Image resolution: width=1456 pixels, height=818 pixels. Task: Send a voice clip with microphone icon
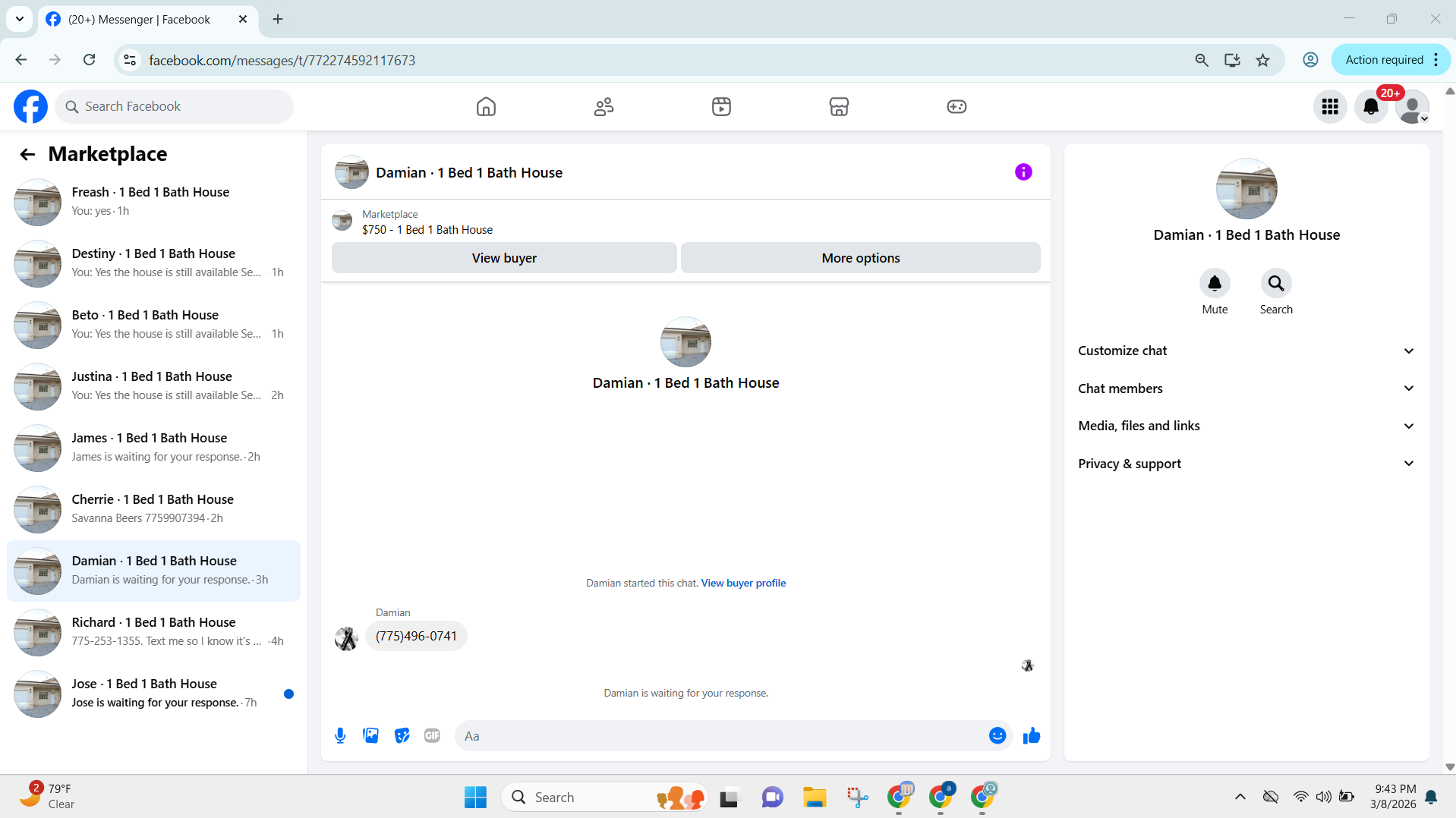(x=340, y=735)
